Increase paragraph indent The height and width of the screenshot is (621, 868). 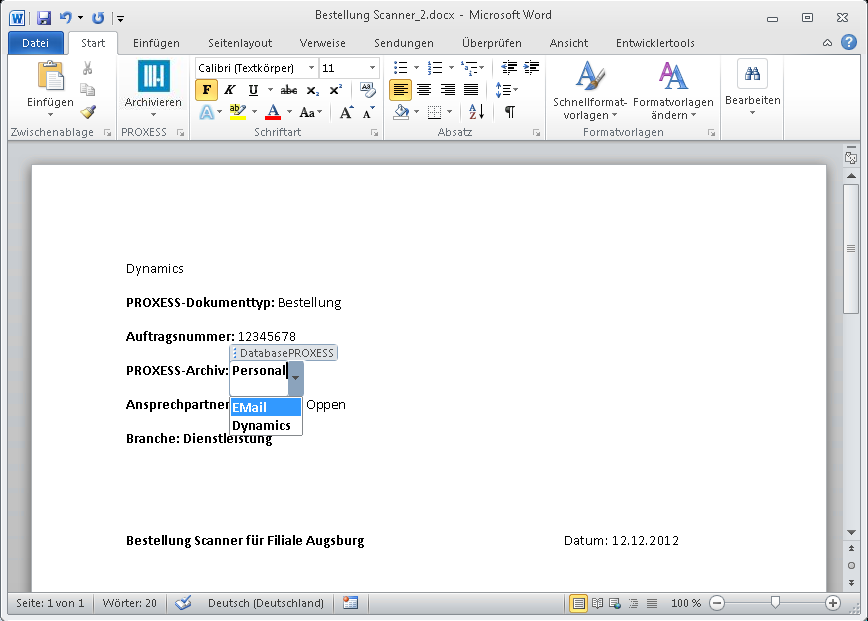click(531, 68)
